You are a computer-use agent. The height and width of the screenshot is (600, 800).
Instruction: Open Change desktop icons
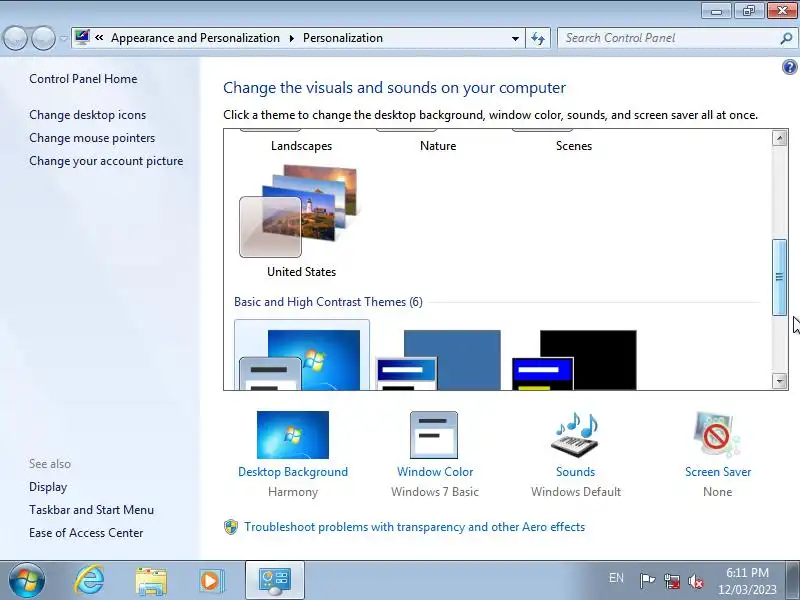[87, 115]
